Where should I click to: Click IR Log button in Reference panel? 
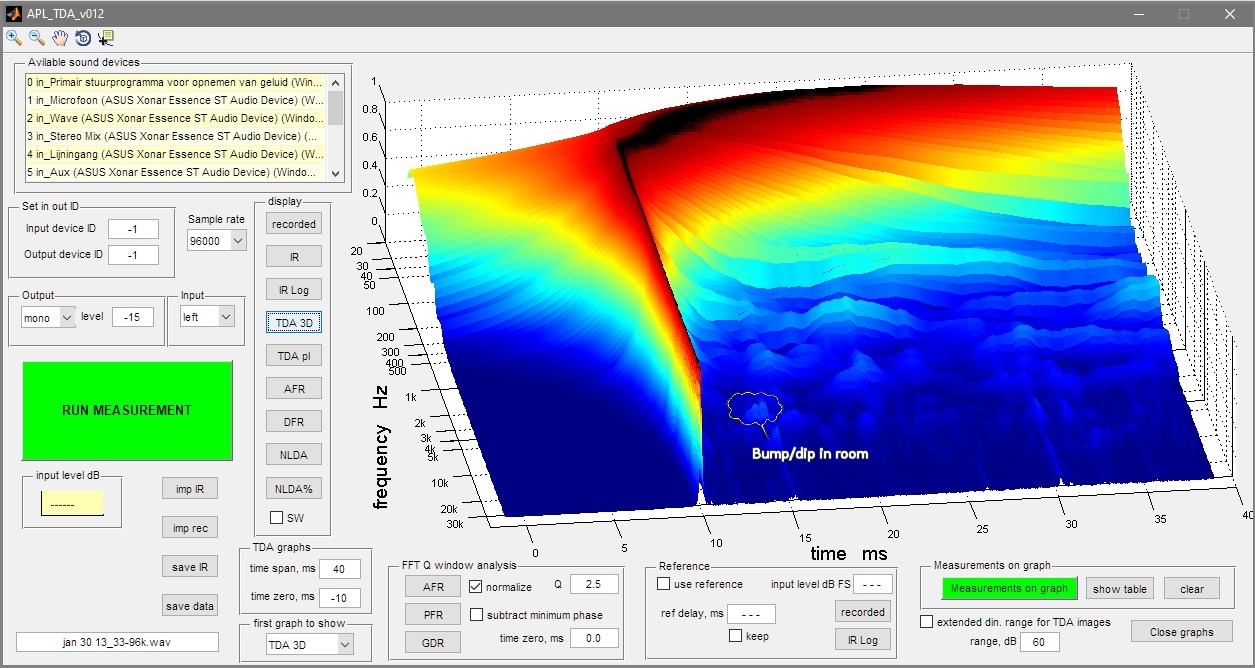click(862, 639)
